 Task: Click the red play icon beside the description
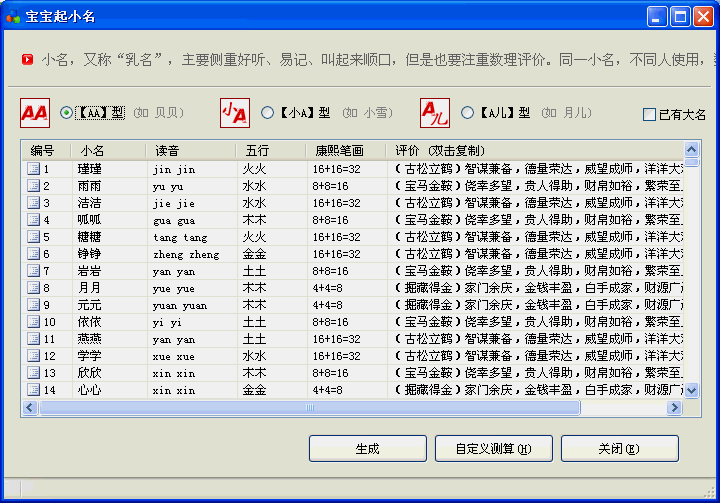click(x=28, y=60)
